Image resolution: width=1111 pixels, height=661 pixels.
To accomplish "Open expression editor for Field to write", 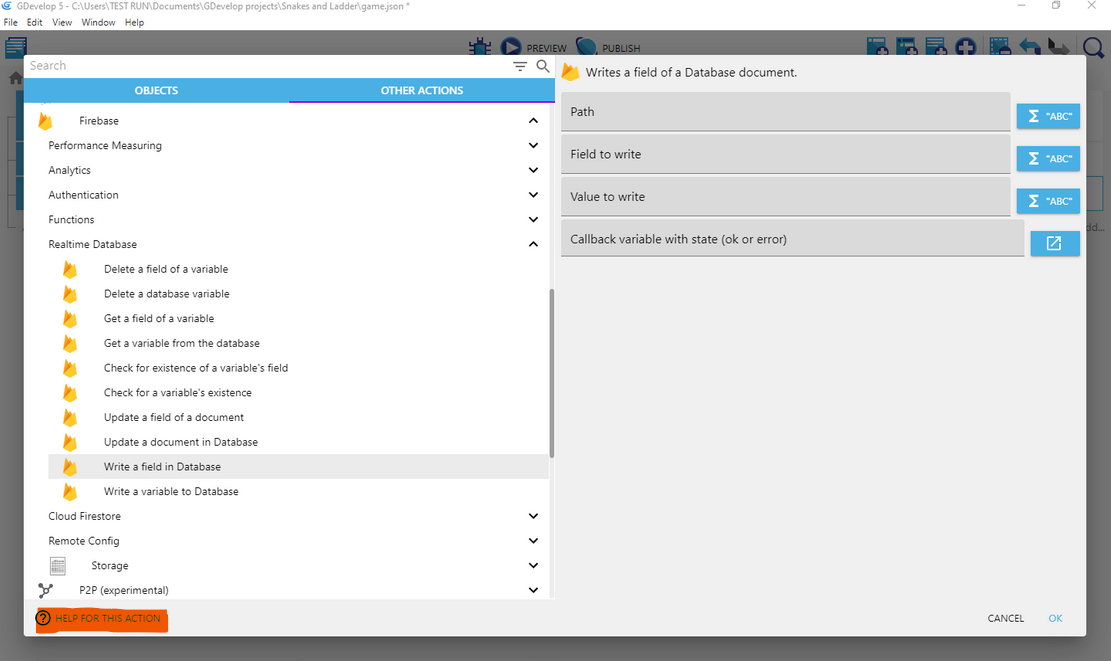I will click(1048, 159).
